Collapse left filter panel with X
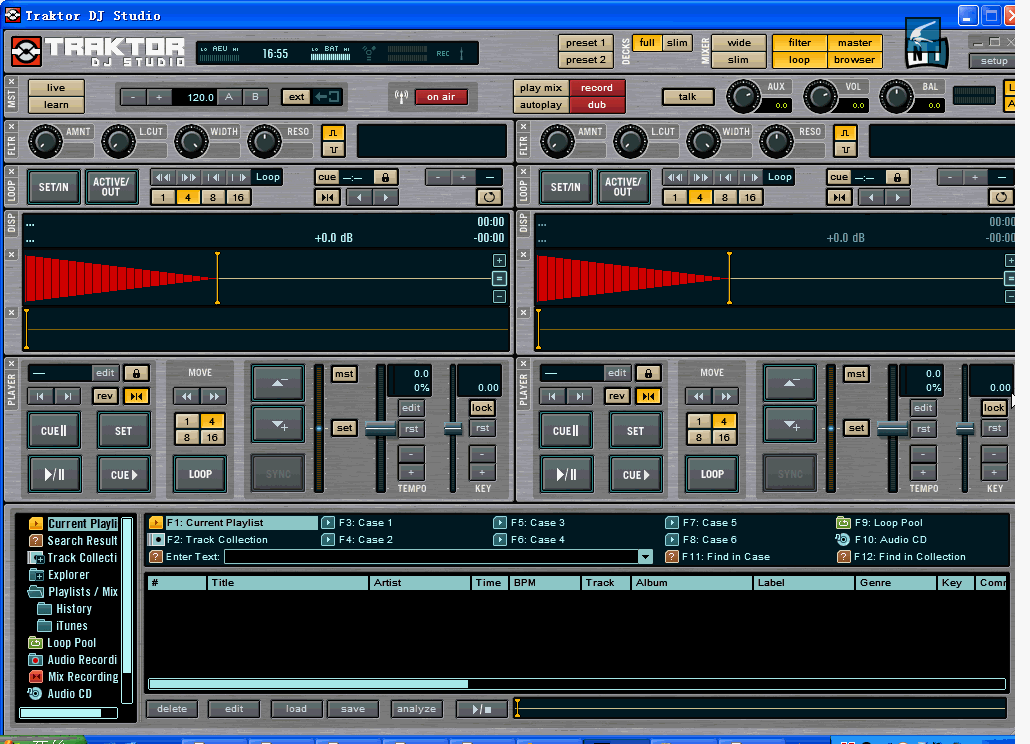The height and width of the screenshot is (744, 1030). (x=11, y=126)
